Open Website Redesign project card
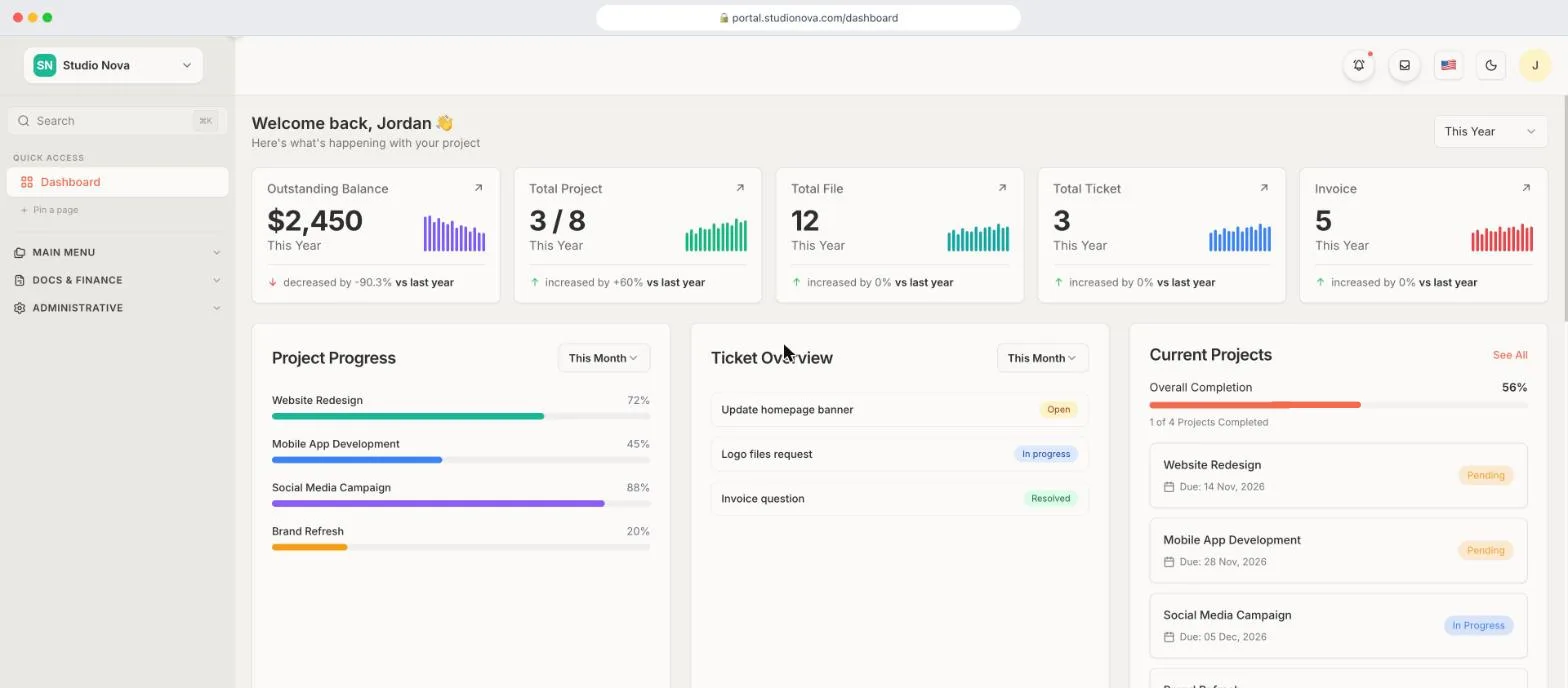 [1338, 476]
